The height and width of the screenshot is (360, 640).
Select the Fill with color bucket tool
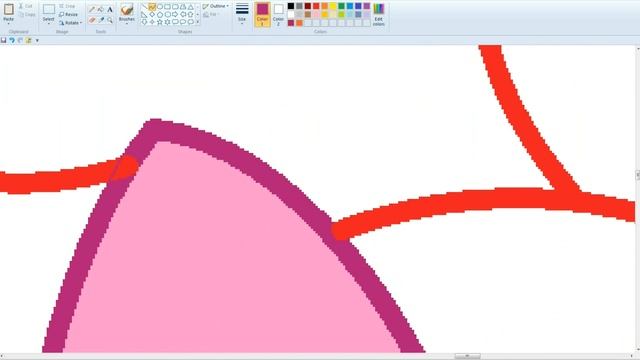[101, 9]
